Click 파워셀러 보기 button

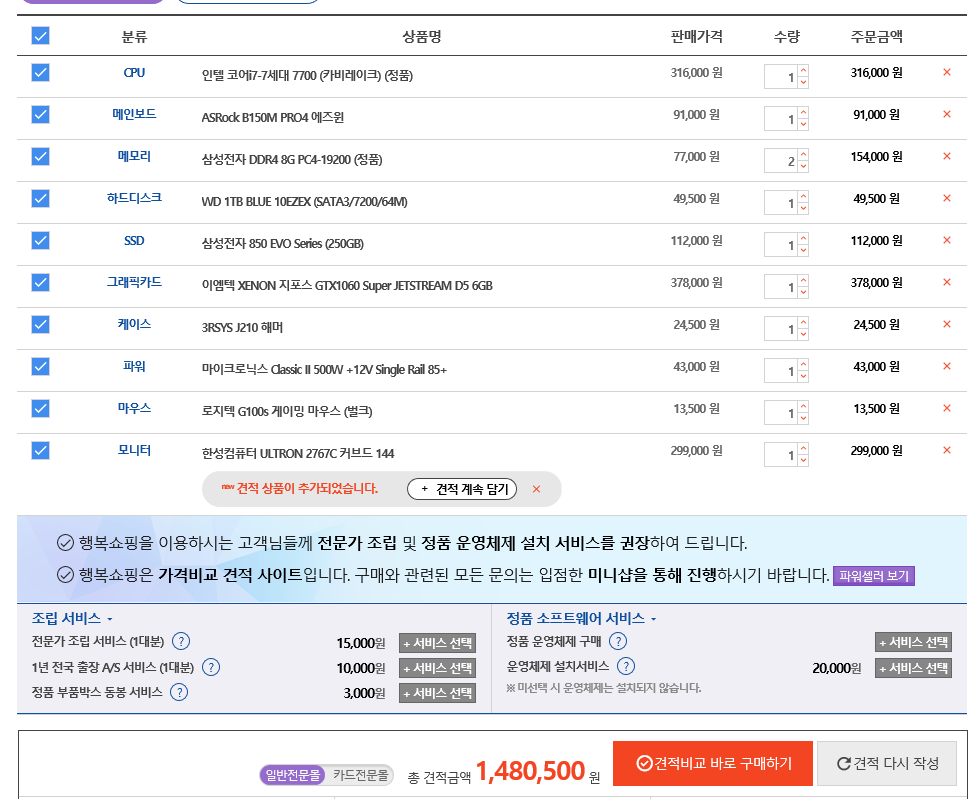(x=874, y=576)
